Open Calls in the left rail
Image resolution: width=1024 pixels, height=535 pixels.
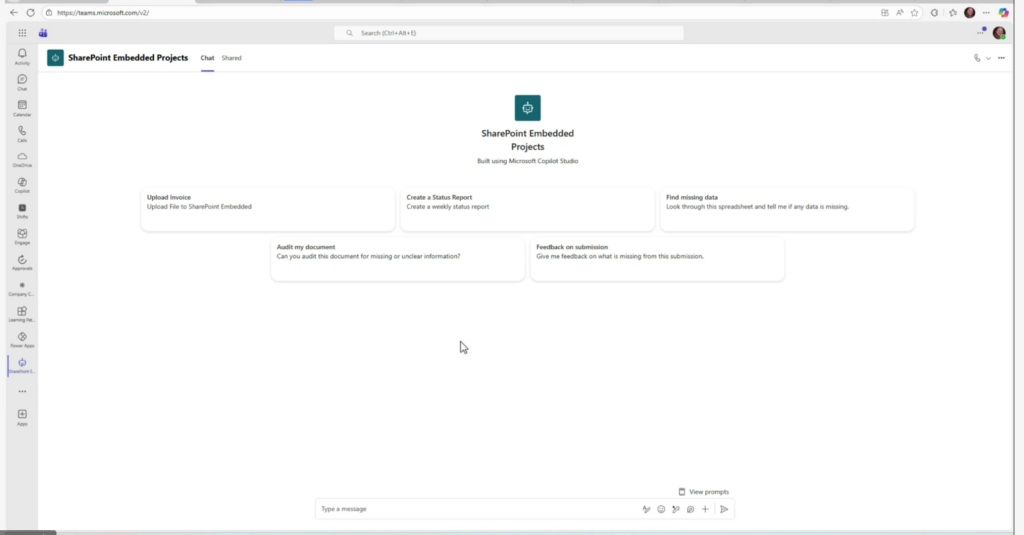22,134
